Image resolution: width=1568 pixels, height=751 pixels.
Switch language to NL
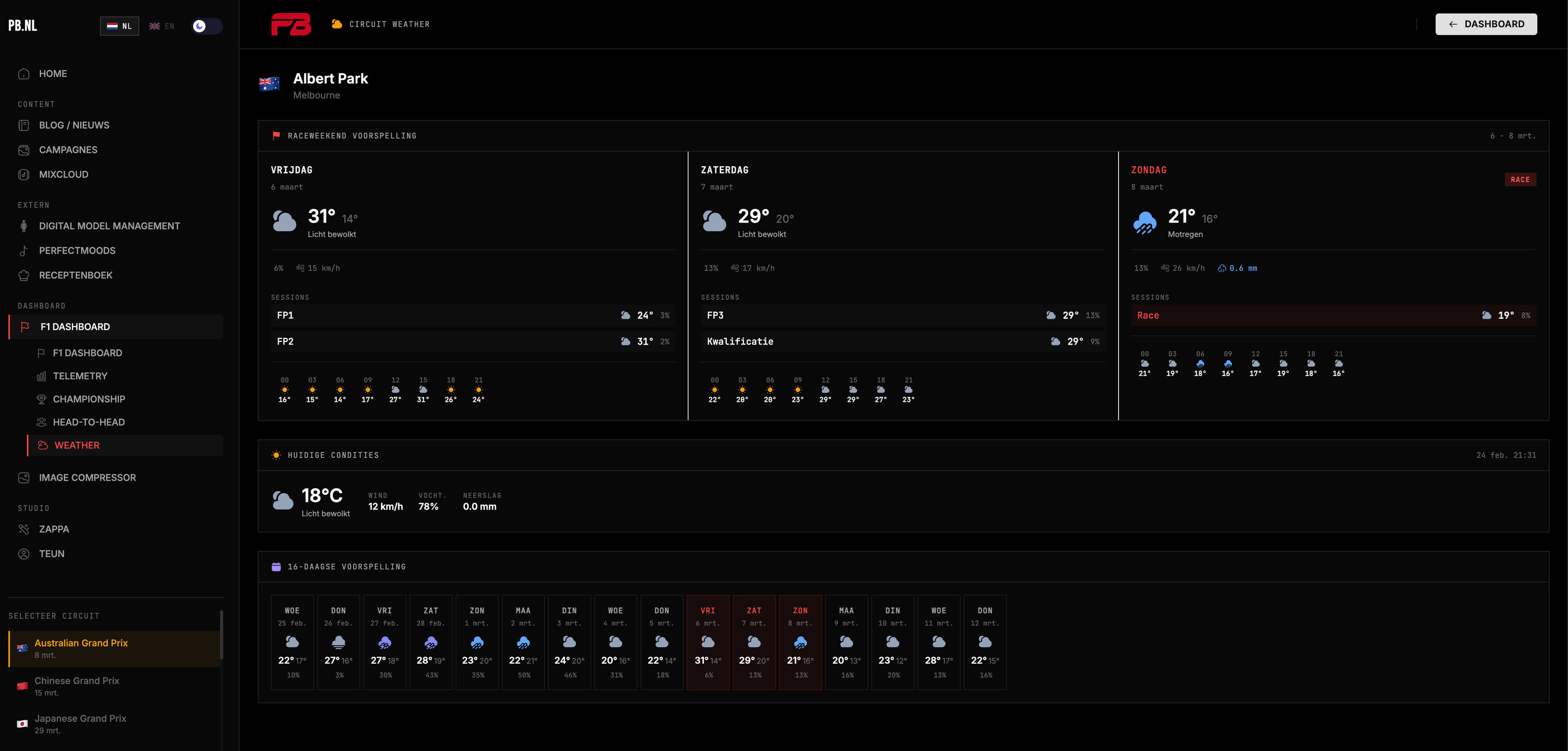coord(119,26)
